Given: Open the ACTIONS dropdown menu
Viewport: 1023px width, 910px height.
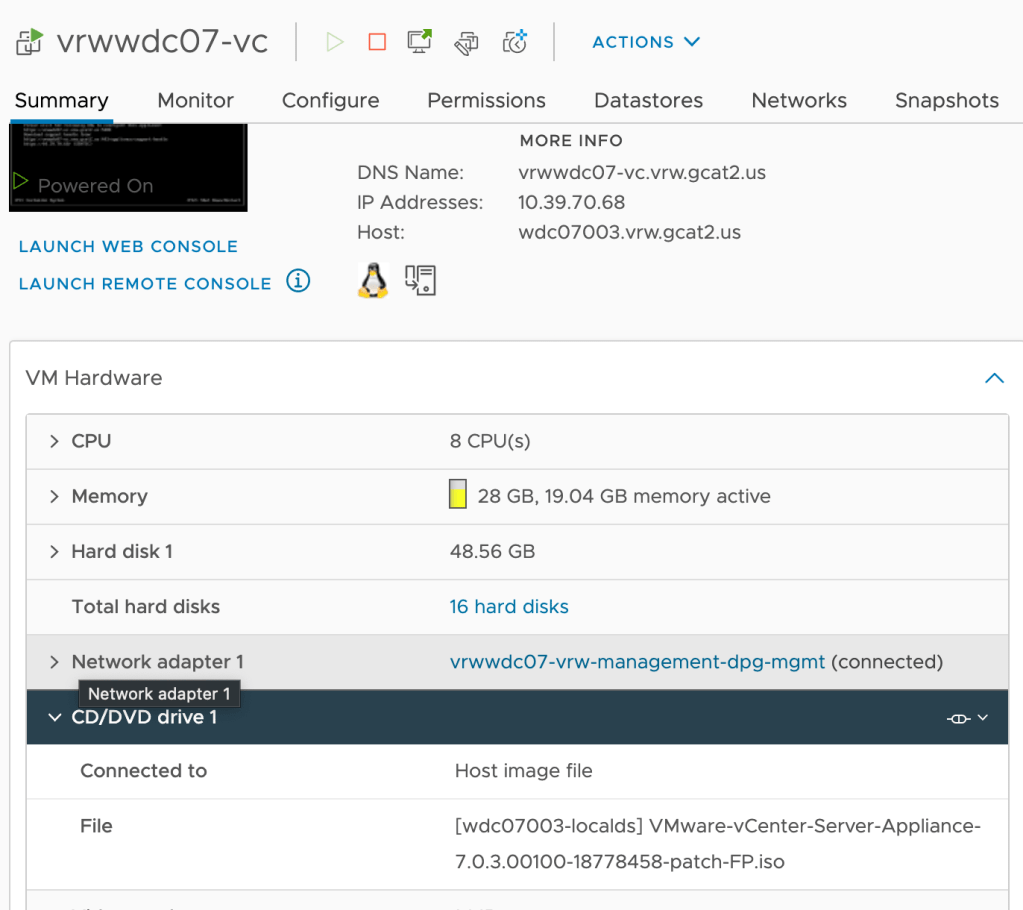Looking at the screenshot, I should tap(646, 42).
